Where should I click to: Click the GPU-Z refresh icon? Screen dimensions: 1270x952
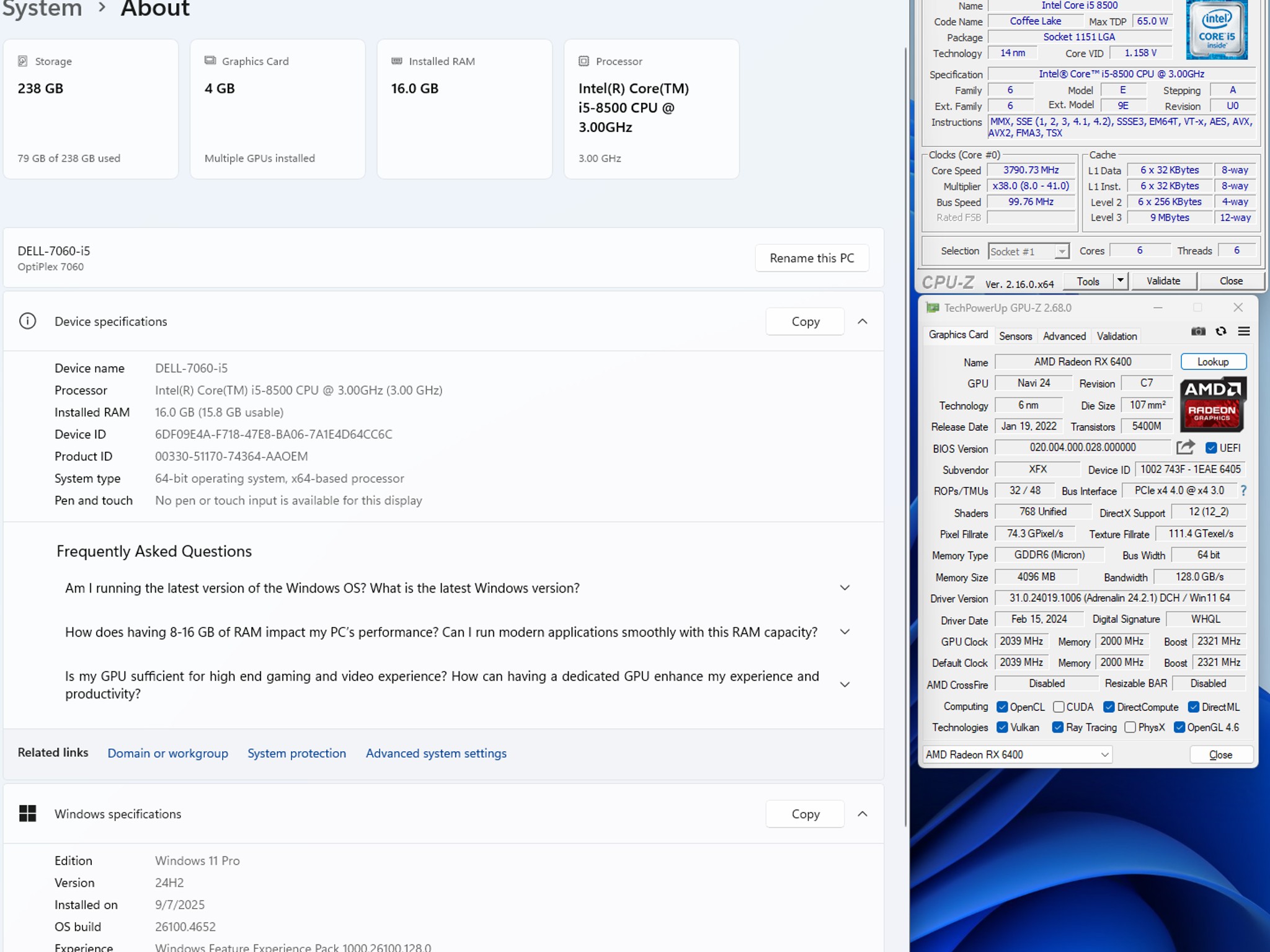click(1220, 332)
